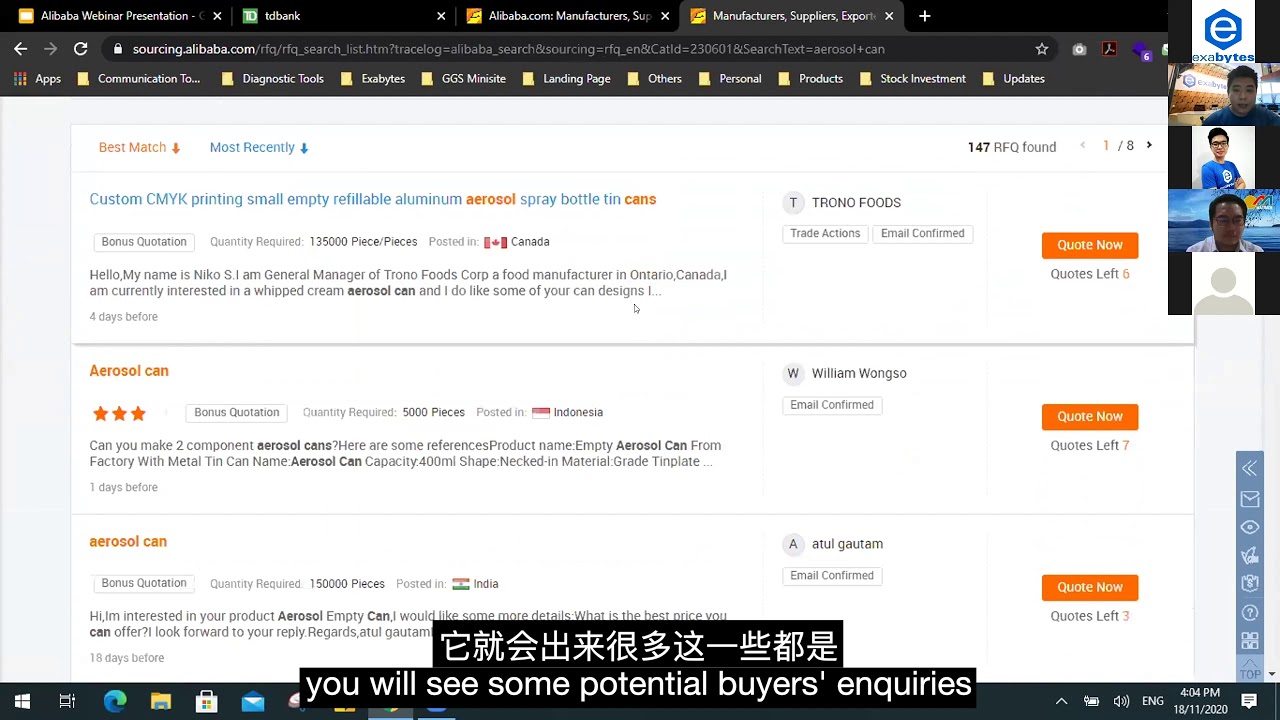Open Custom CMYK printing aerosol can RFQ
The height and width of the screenshot is (720, 1280).
pos(373,199)
